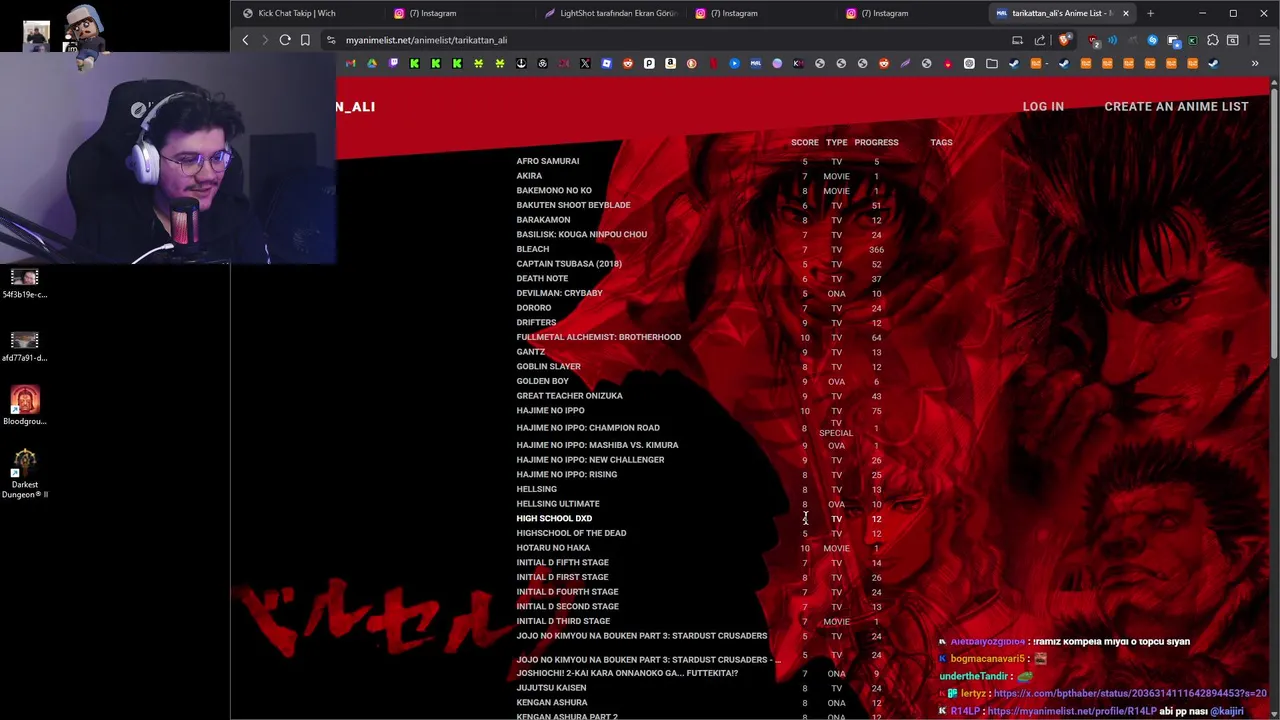Click the MOVIE type on the Akira row
Image resolution: width=1280 pixels, height=720 pixels.
[836, 176]
